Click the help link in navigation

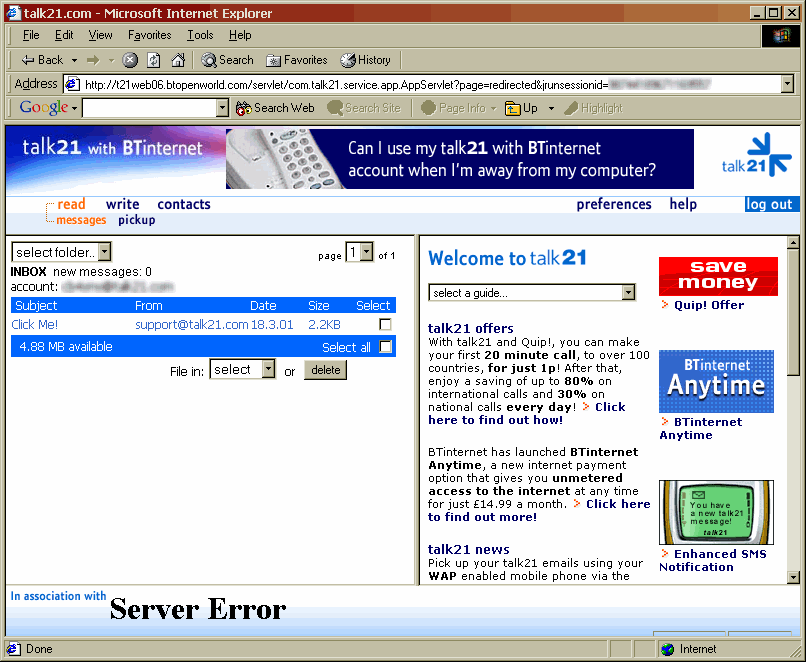(683, 204)
